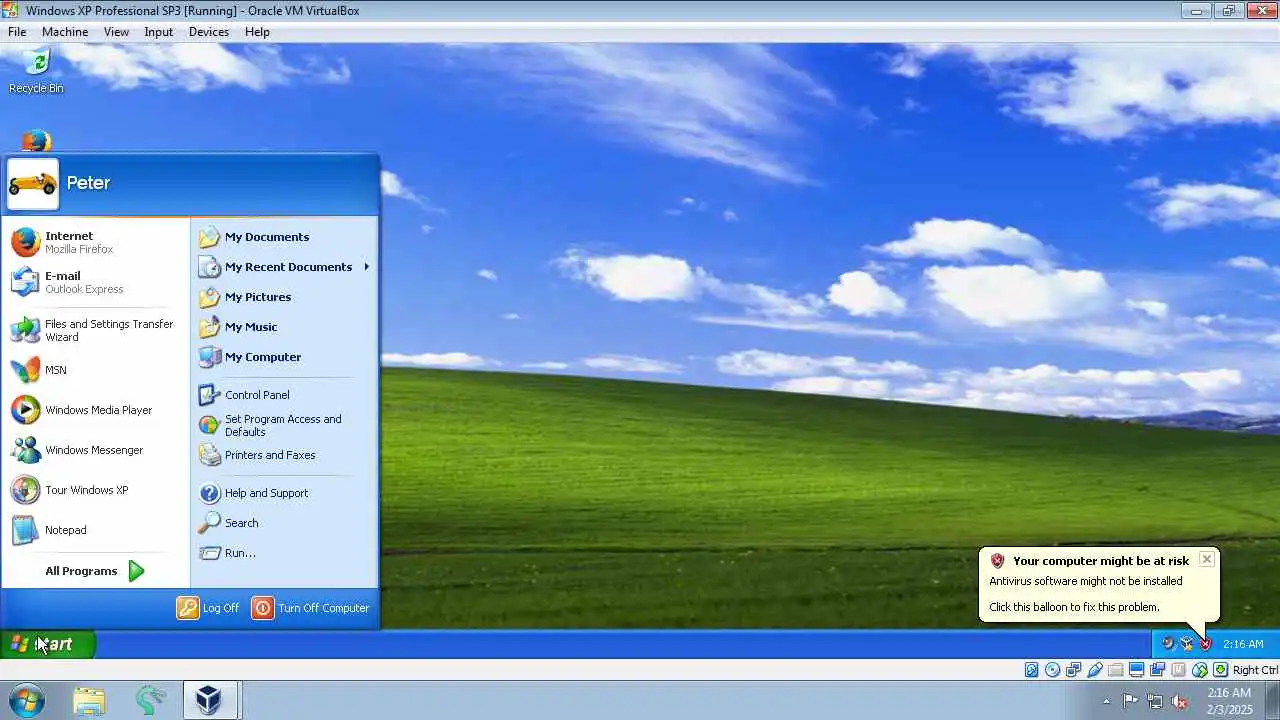Screen dimensions: 1280x720
Task: Click the optical disc status icon
Action: point(1053,670)
